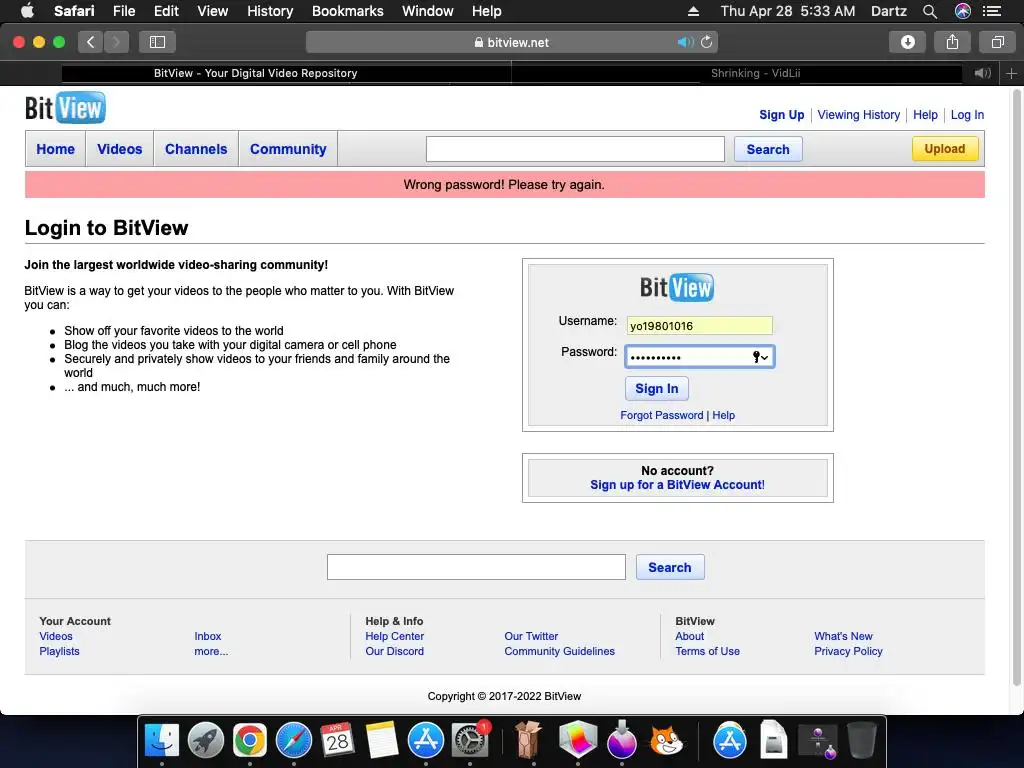The image size is (1024, 768).
Task: Switch to Shrinking - VidLii tab
Action: (756, 73)
